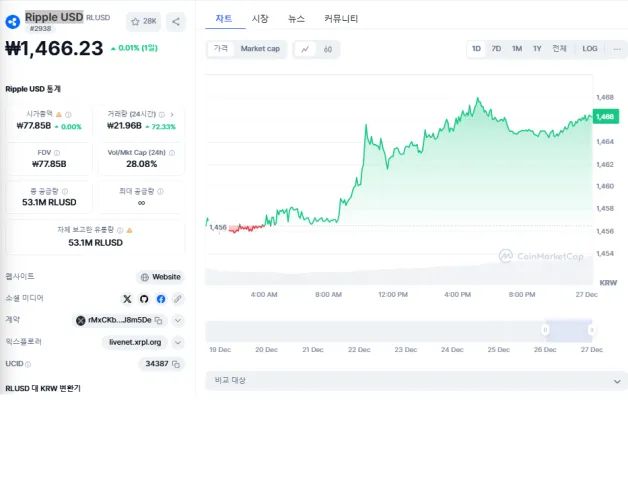Viewport: 628px width, 480px height.
Task: Open market cap info icon
Action: tap(68, 115)
